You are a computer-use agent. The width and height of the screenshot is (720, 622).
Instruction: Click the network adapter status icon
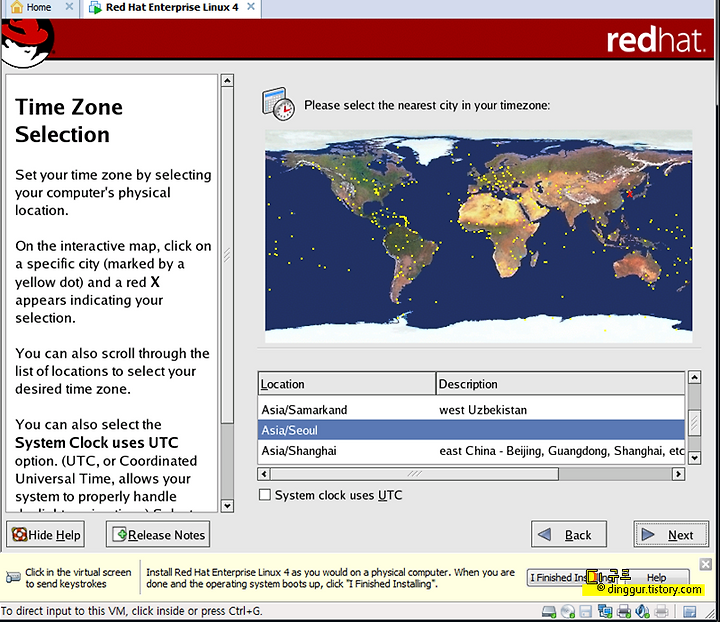coord(605,611)
